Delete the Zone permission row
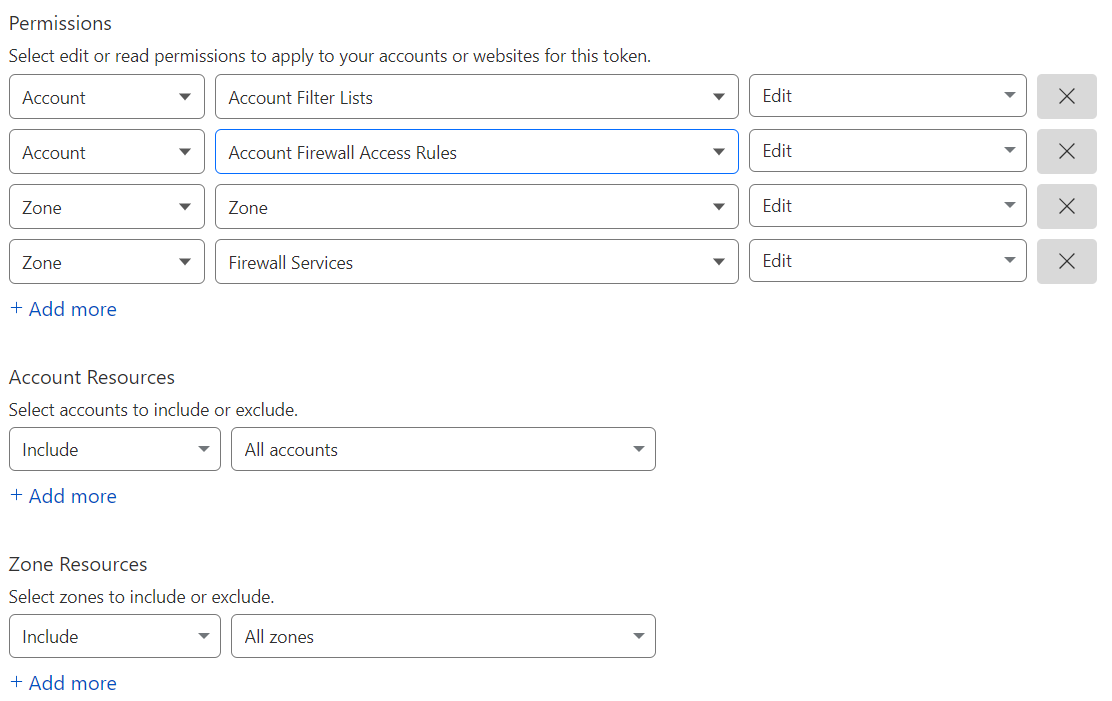 point(1066,206)
